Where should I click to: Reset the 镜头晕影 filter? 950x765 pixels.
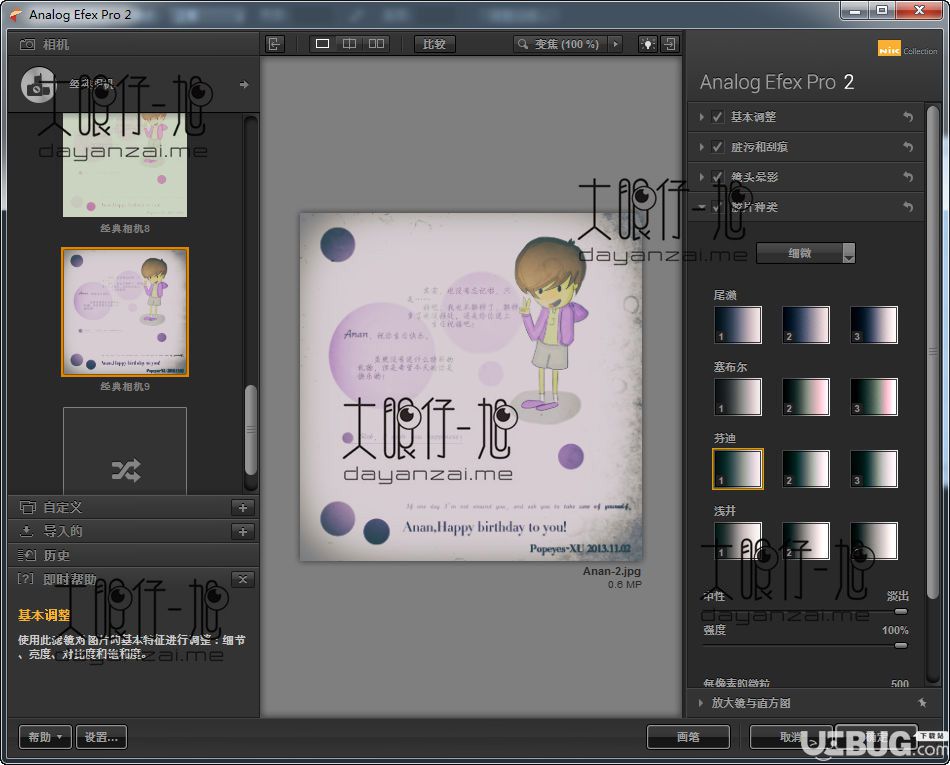(908, 177)
